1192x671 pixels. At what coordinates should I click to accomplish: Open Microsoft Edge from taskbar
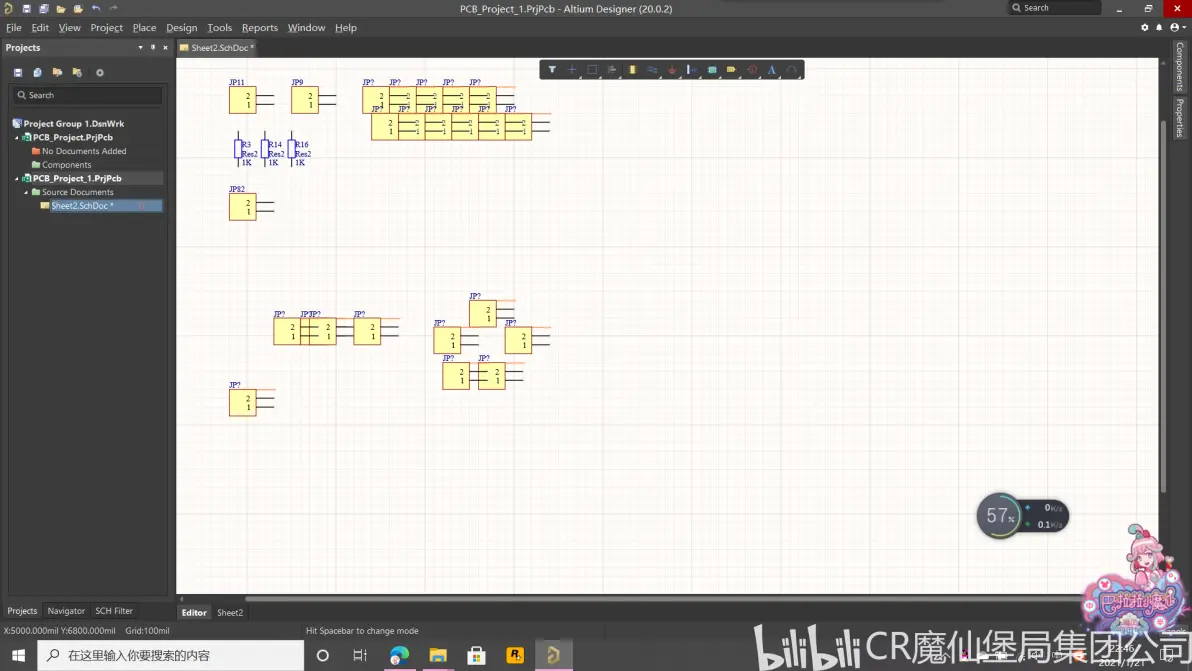pyautogui.click(x=399, y=655)
